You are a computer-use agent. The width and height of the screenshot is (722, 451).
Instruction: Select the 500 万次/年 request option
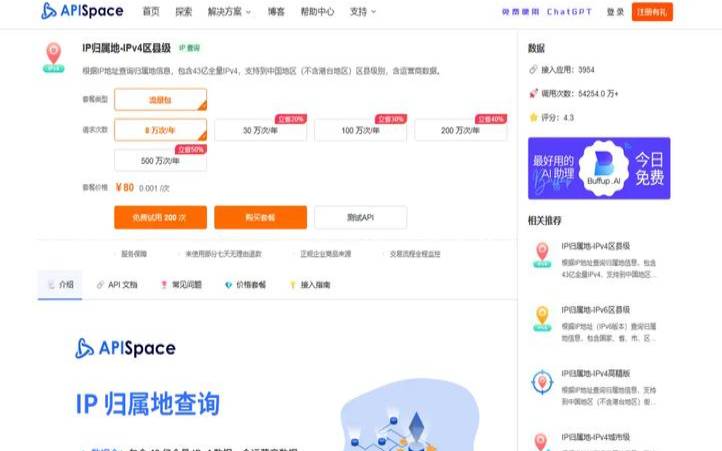[x=160, y=161]
